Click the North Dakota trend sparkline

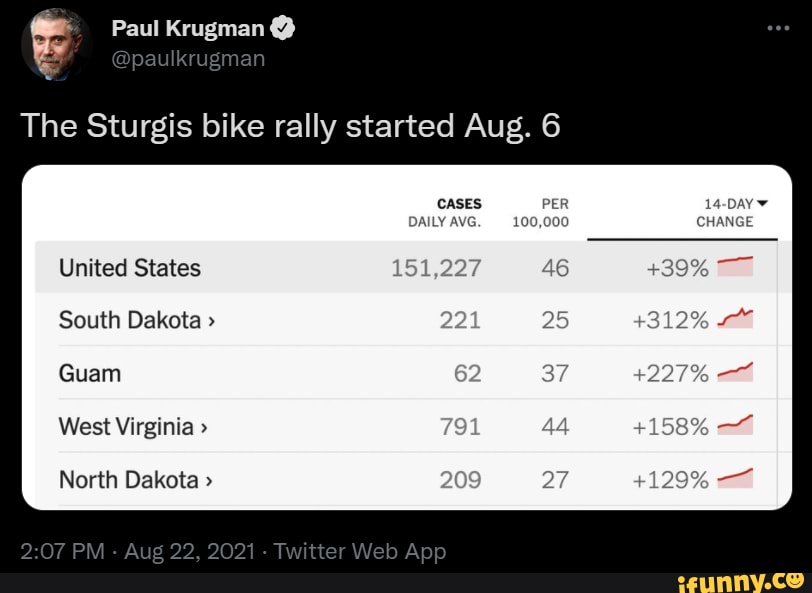(x=735, y=479)
